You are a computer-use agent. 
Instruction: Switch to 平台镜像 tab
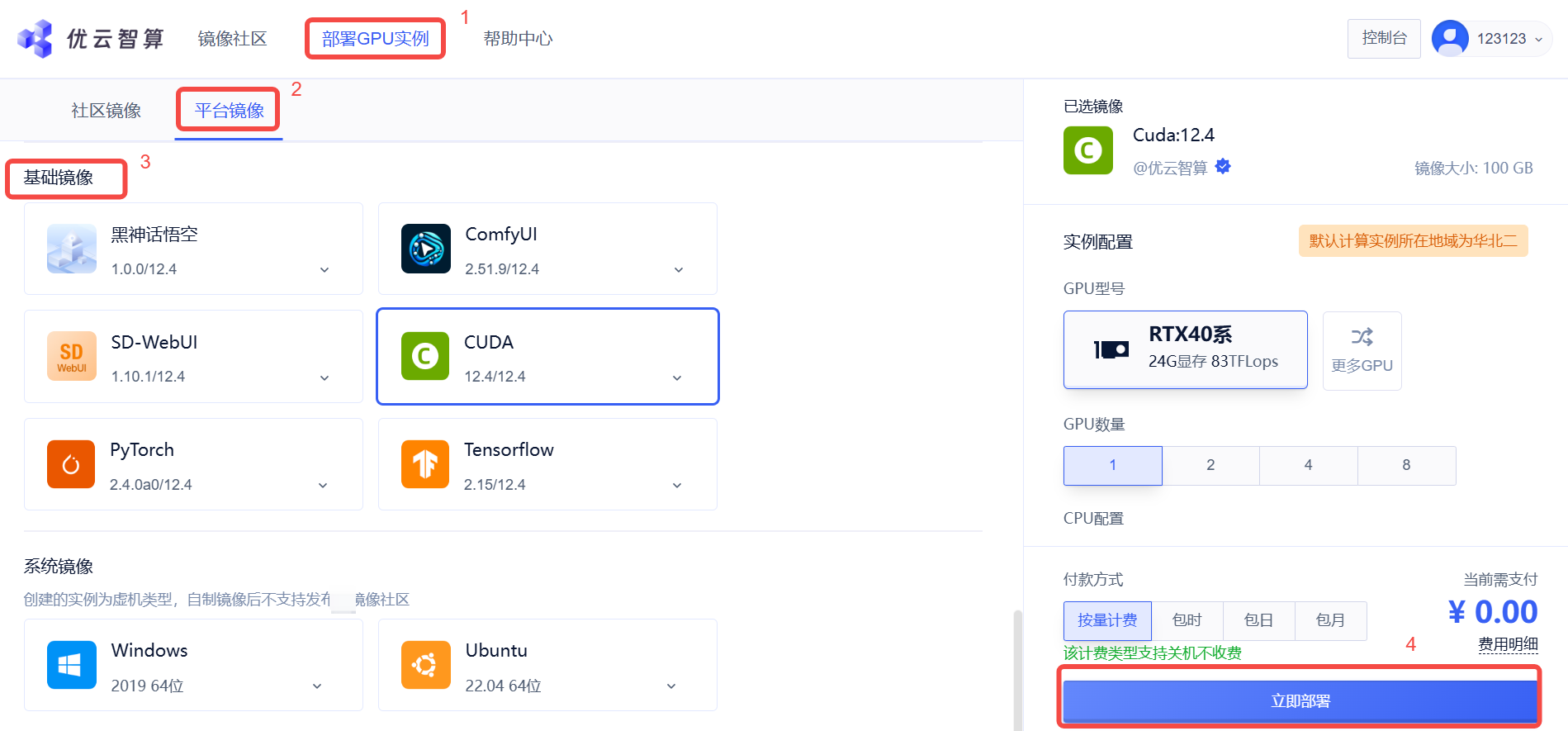pyautogui.click(x=229, y=111)
